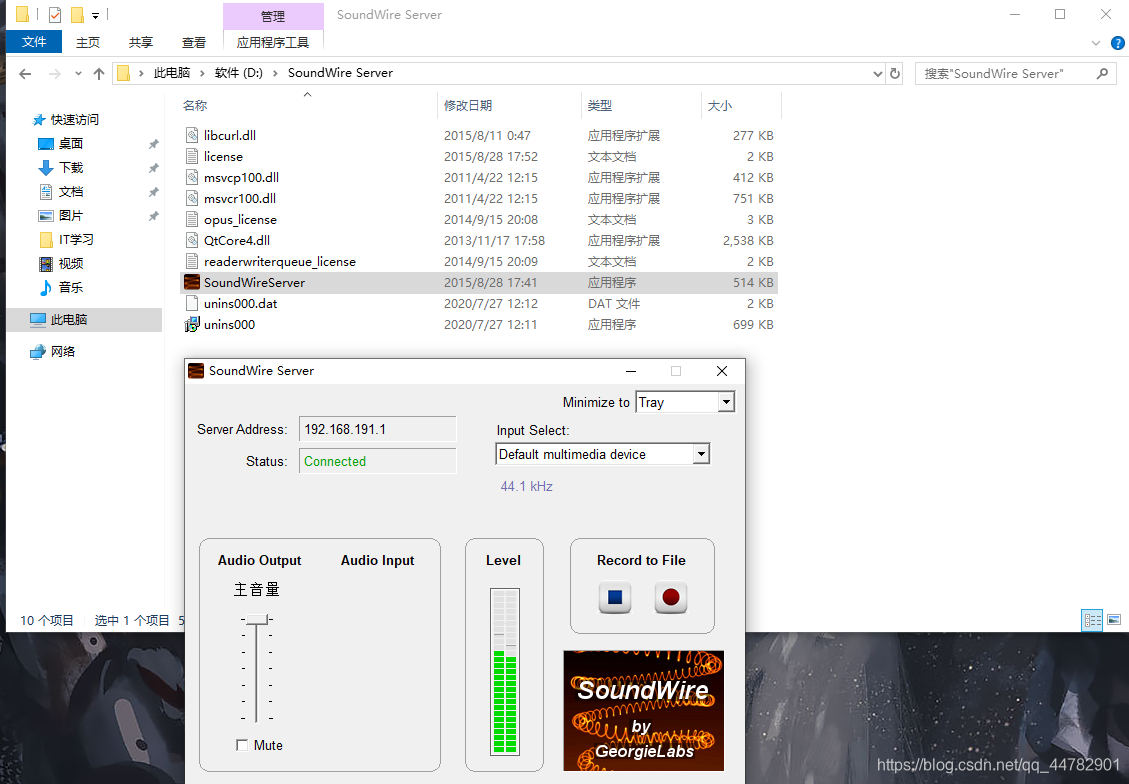Select the Audio Output tab label
The height and width of the screenshot is (784, 1129).
click(259, 560)
